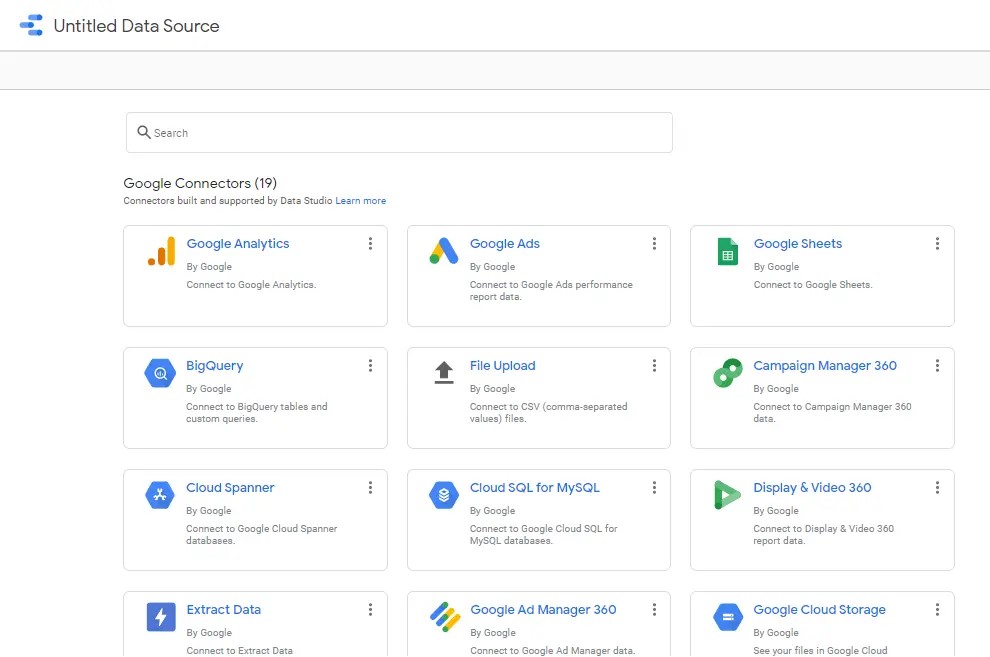Image resolution: width=990 pixels, height=657 pixels.
Task: Click Google Cloud Spanner databases description
Action: coord(261,535)
